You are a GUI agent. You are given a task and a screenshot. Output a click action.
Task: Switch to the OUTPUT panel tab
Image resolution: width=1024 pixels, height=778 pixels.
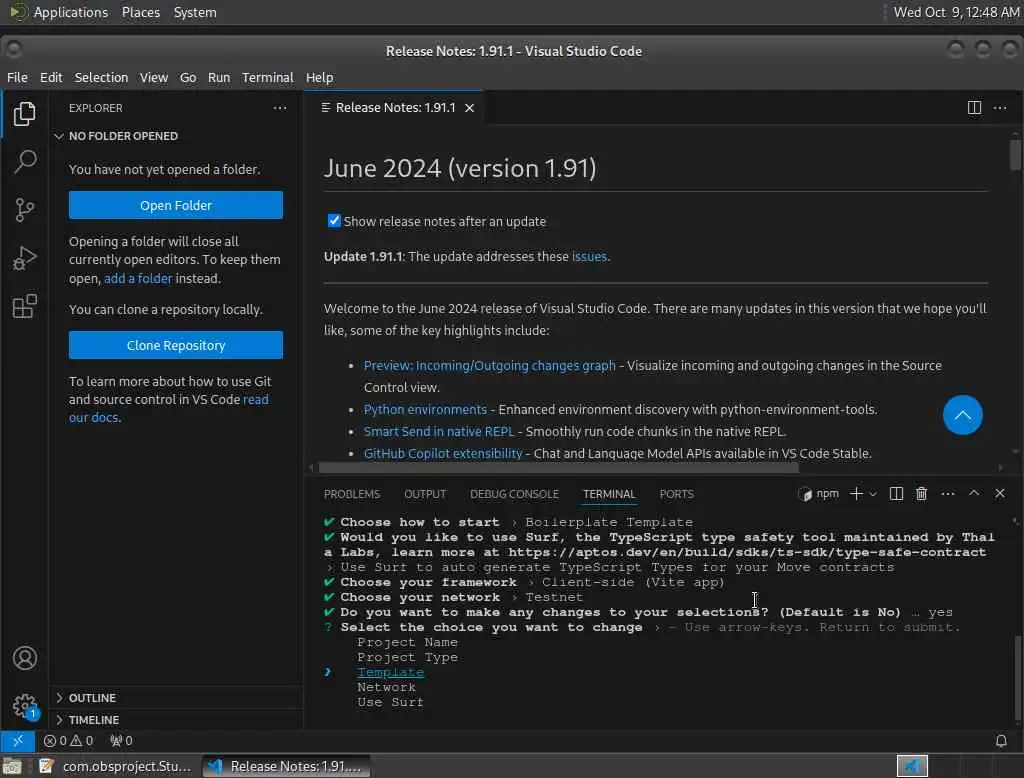424,494
